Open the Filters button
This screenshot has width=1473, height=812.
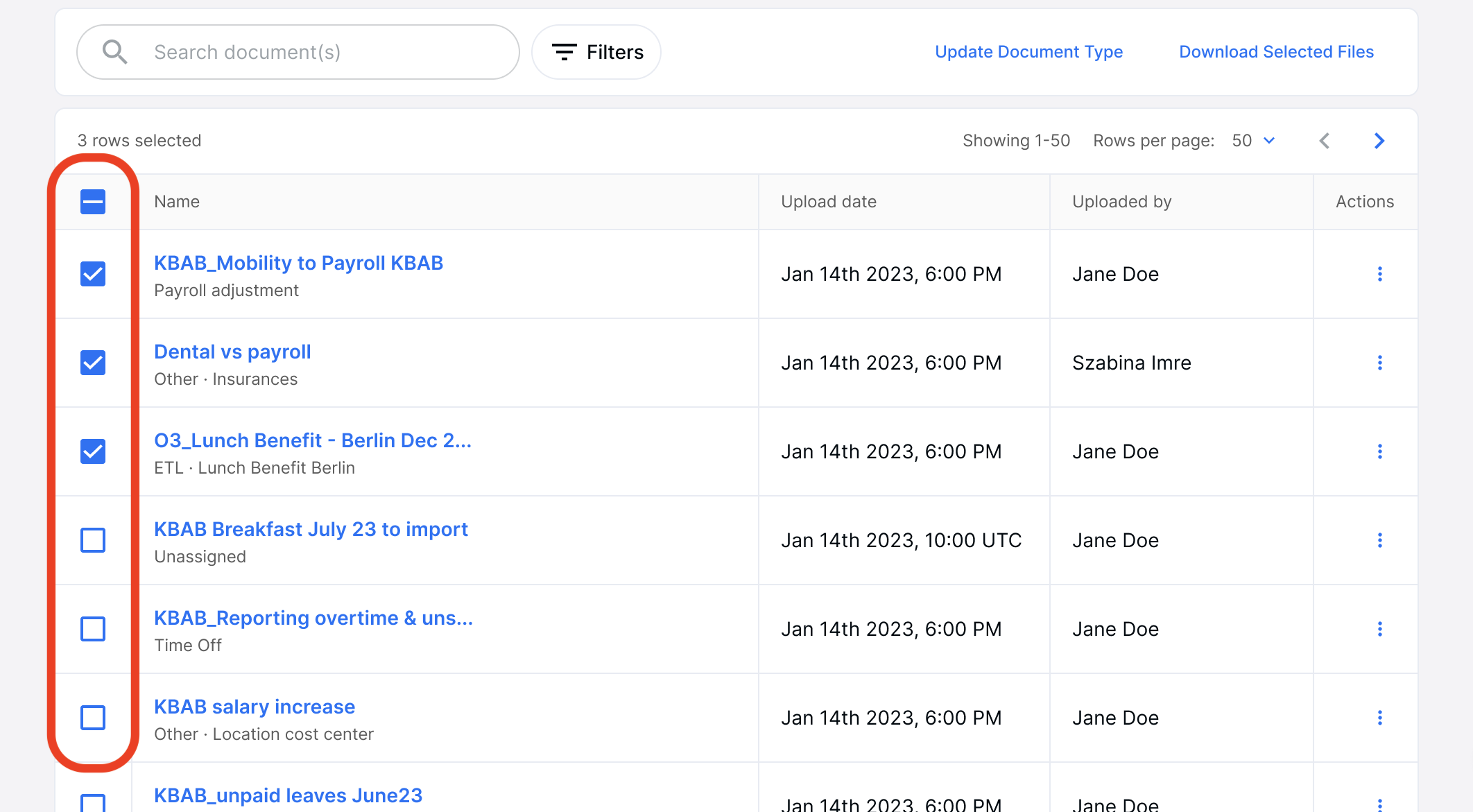[x=596, y=52]
